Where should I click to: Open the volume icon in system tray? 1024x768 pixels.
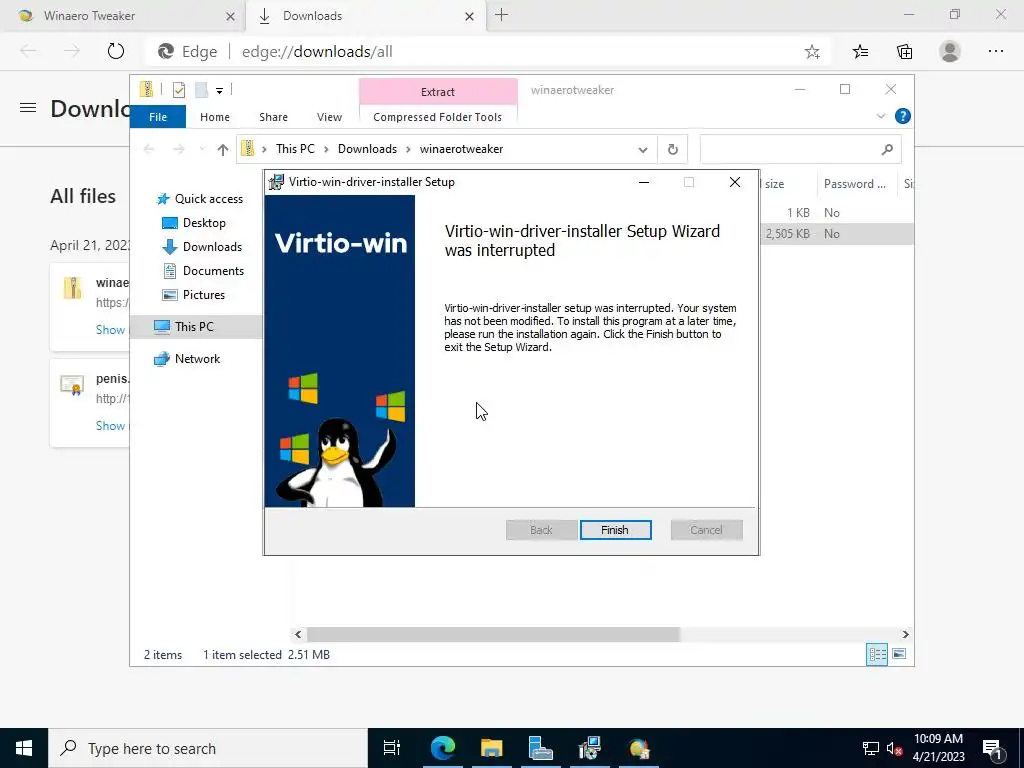(x=893, y=748)
